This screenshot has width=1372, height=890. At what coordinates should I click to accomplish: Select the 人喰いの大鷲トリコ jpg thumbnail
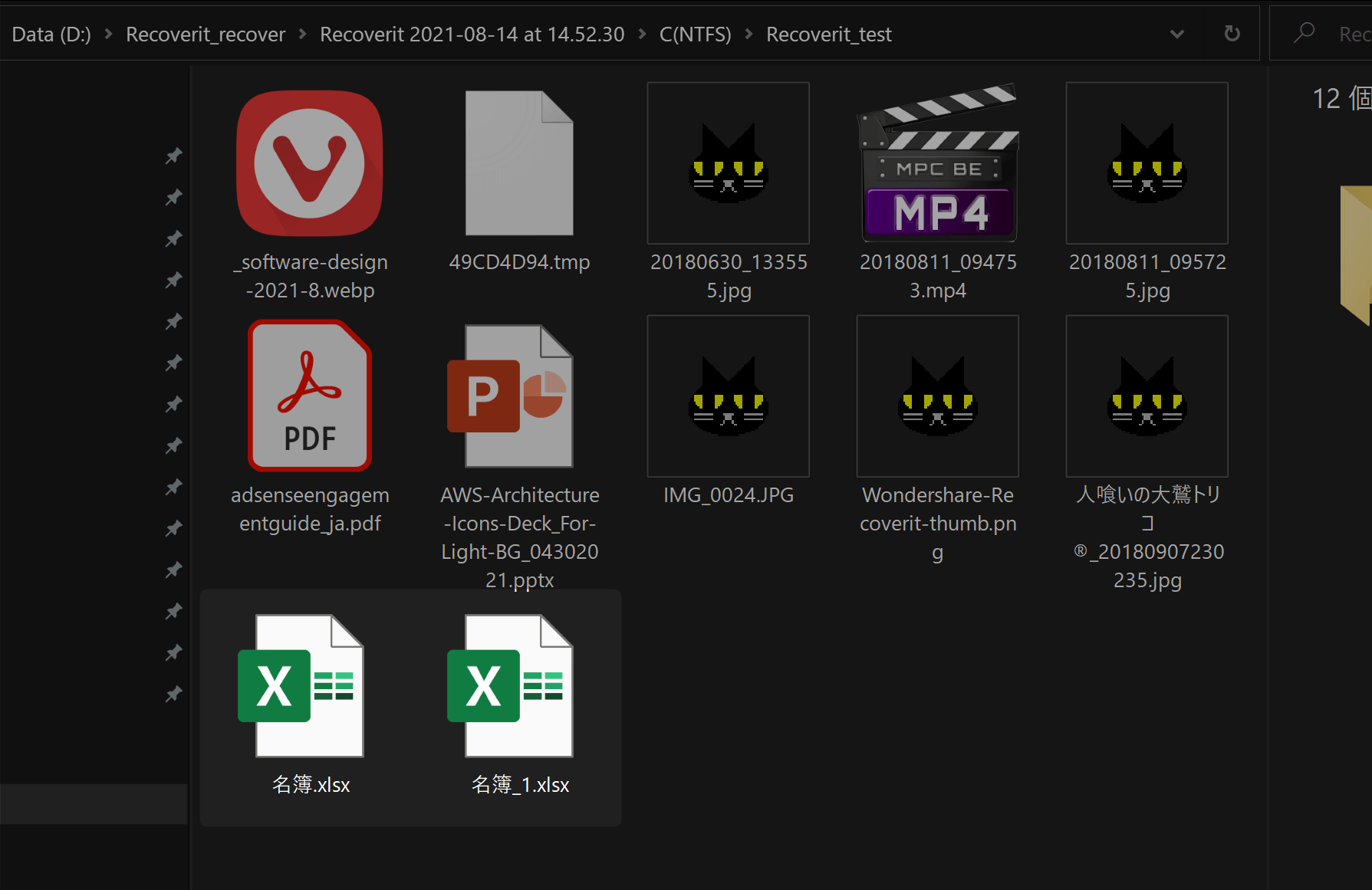click(1147, 396)
